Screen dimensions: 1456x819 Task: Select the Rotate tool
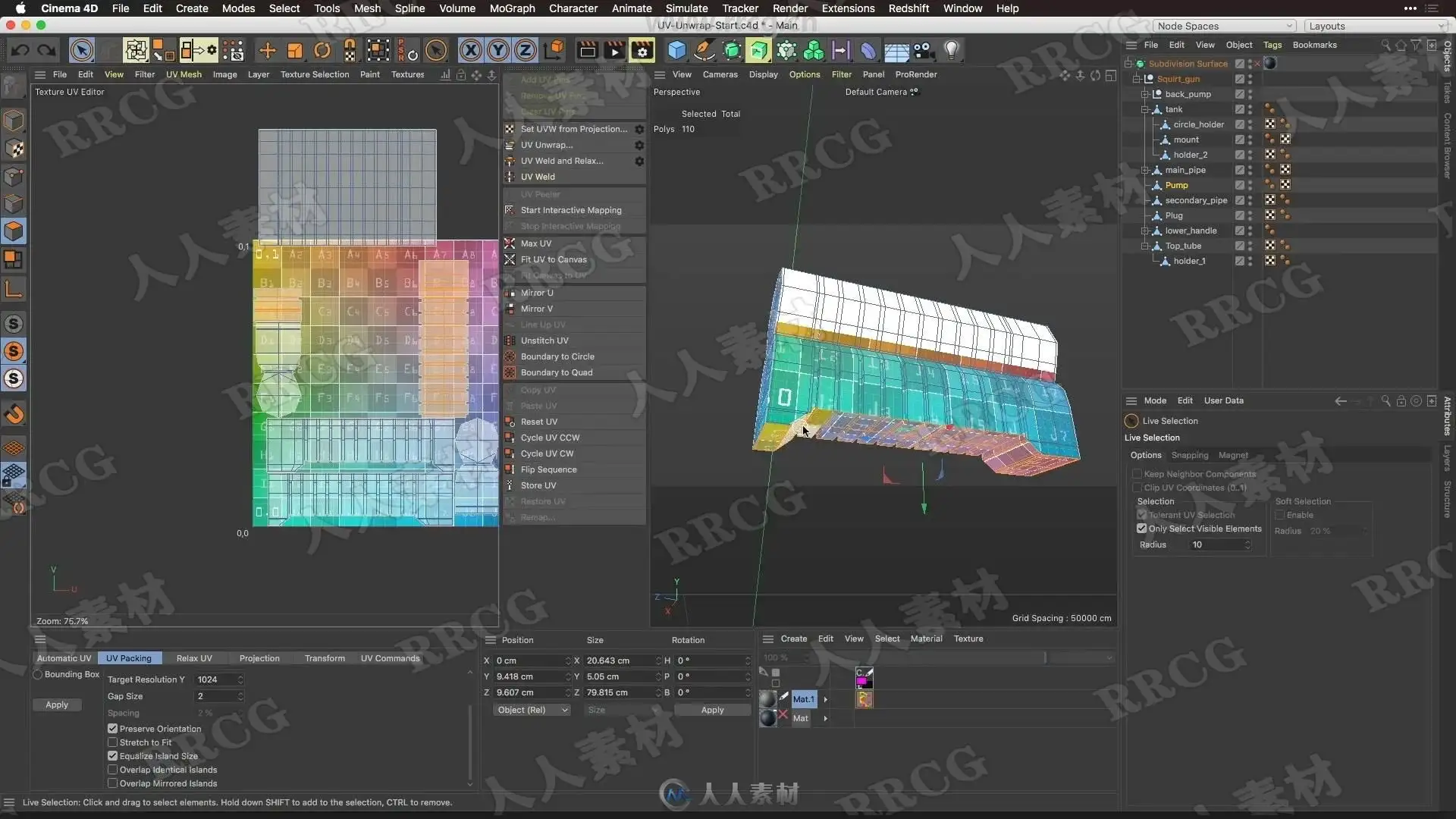point(322,51)
